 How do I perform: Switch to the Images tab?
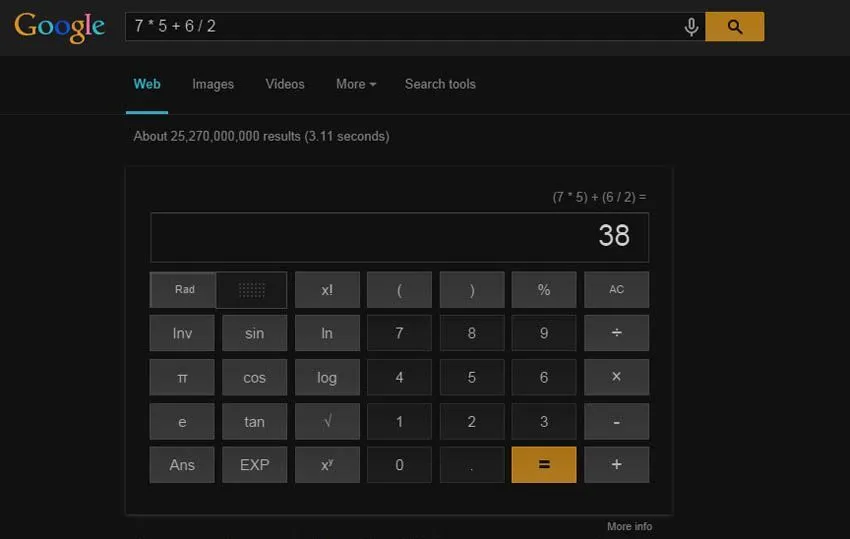coord(213,84)
